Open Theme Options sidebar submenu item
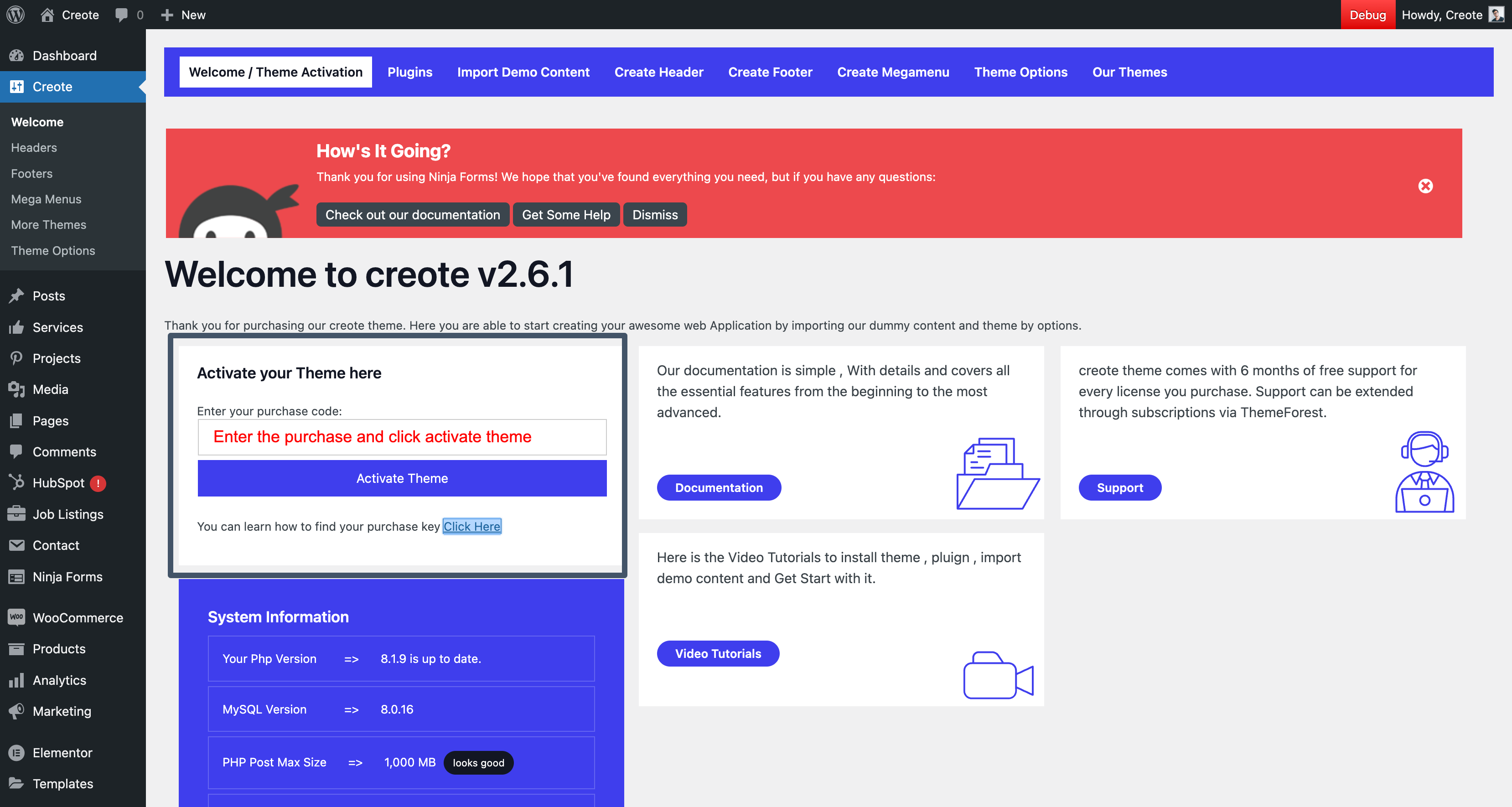This screenshot has height=807, width=1512. tap(53, 251)
